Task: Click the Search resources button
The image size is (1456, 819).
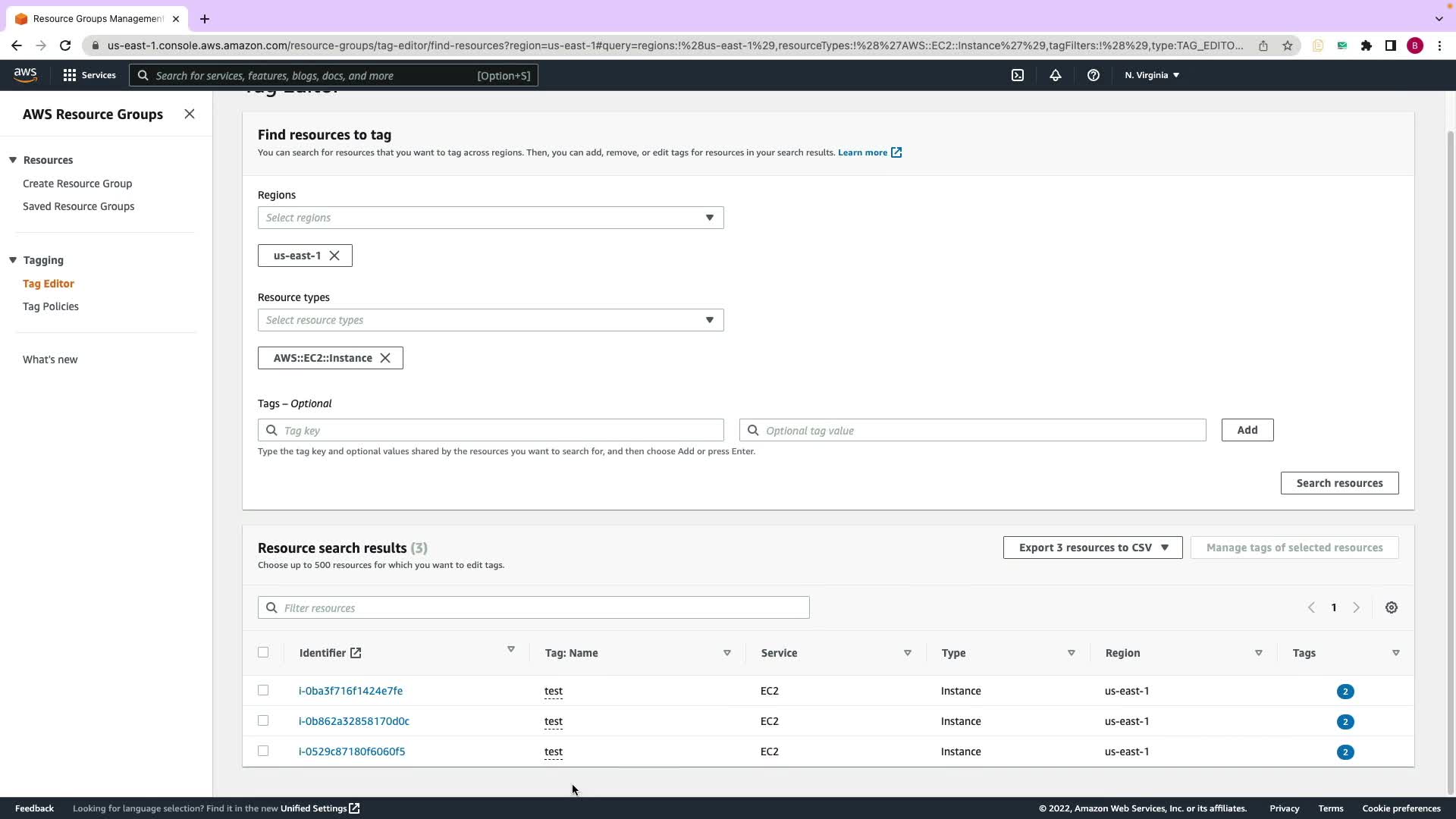Action: pyautogui.click(x=1338, y=483)
